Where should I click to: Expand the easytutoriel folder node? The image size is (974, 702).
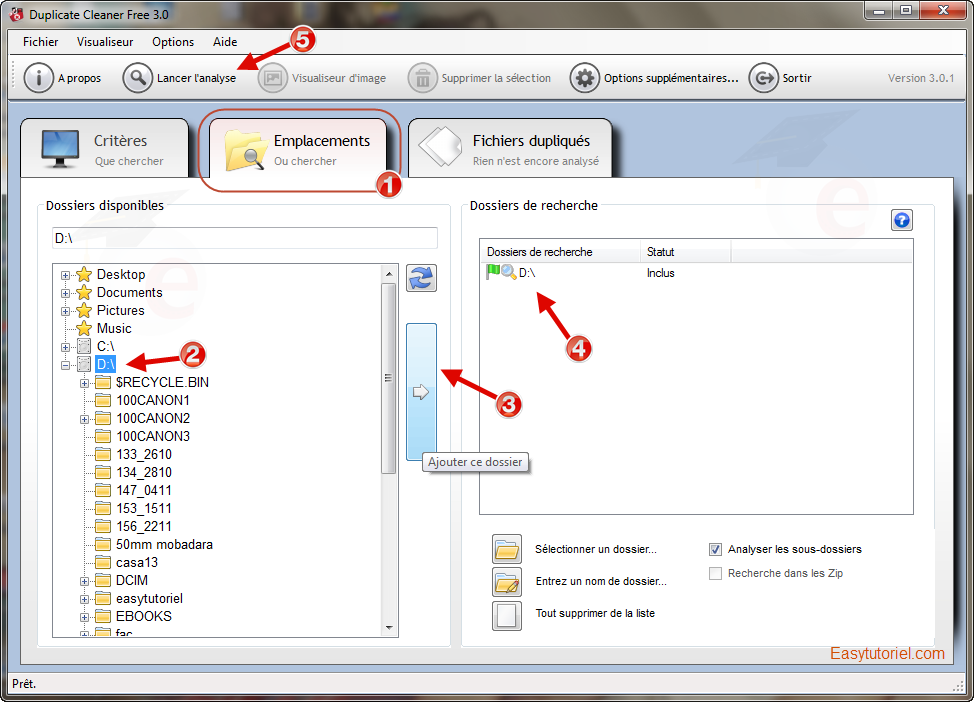(x=84, y=599)
